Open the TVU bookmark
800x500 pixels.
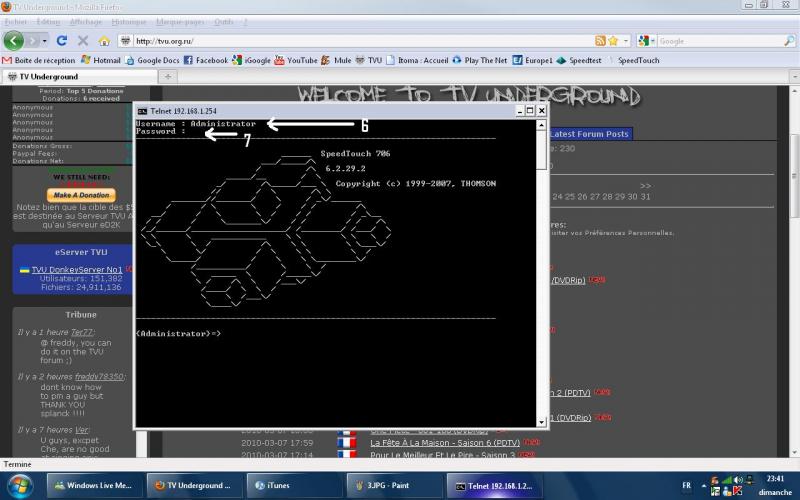(x=368, y=60)
